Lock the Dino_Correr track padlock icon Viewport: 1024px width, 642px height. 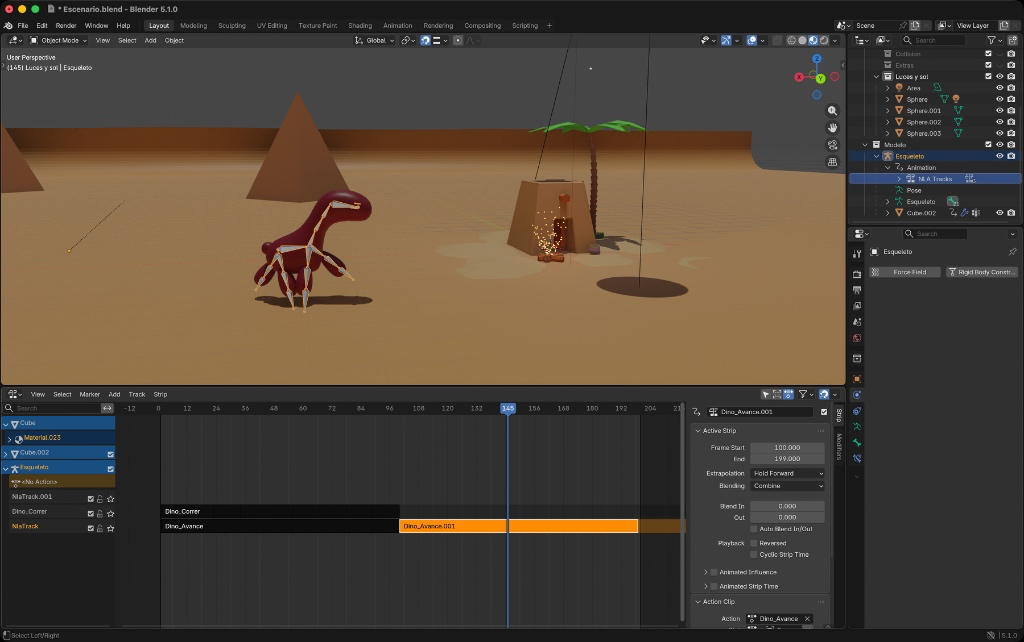click(100, 512)
